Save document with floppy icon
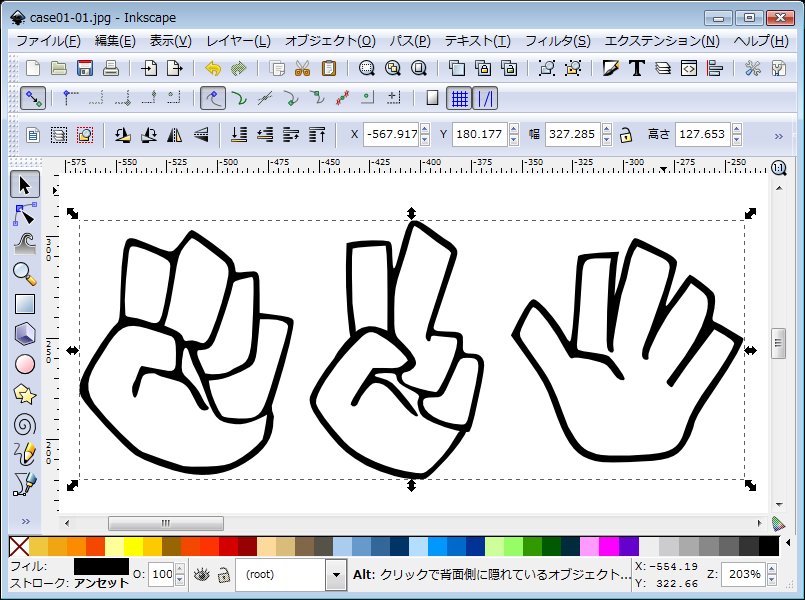 pyautogui.click(x=85, y=68)
